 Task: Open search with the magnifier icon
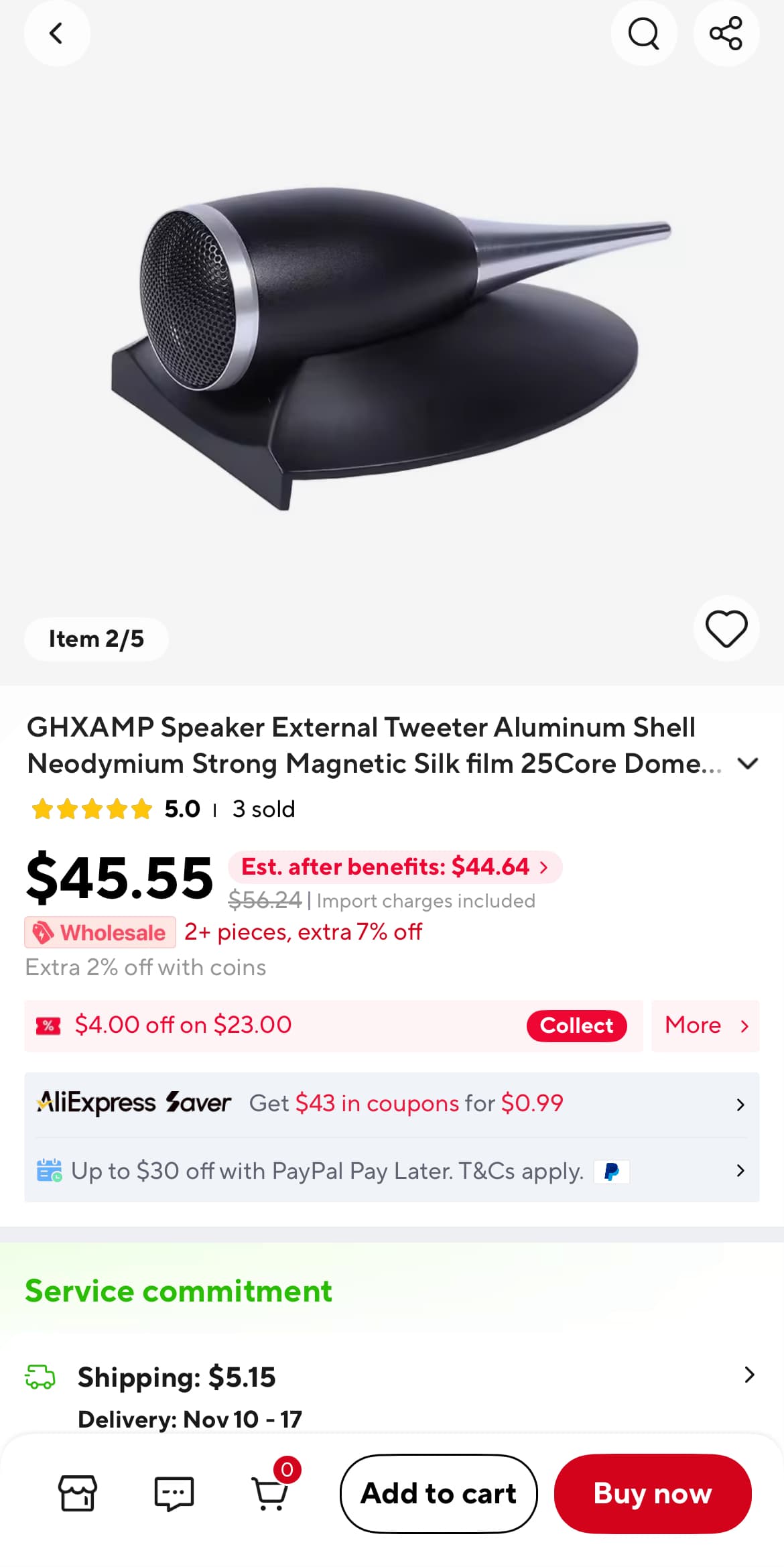click(x=643, y=34)
